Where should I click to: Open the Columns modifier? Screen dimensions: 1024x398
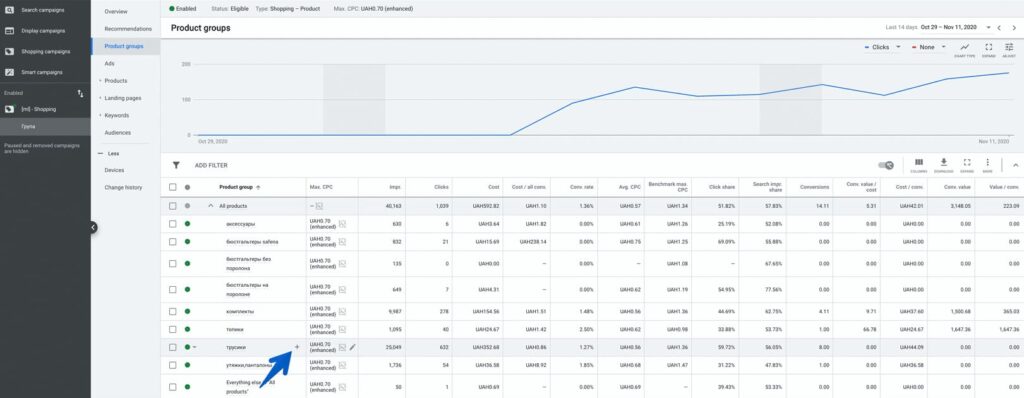point(919,164)
